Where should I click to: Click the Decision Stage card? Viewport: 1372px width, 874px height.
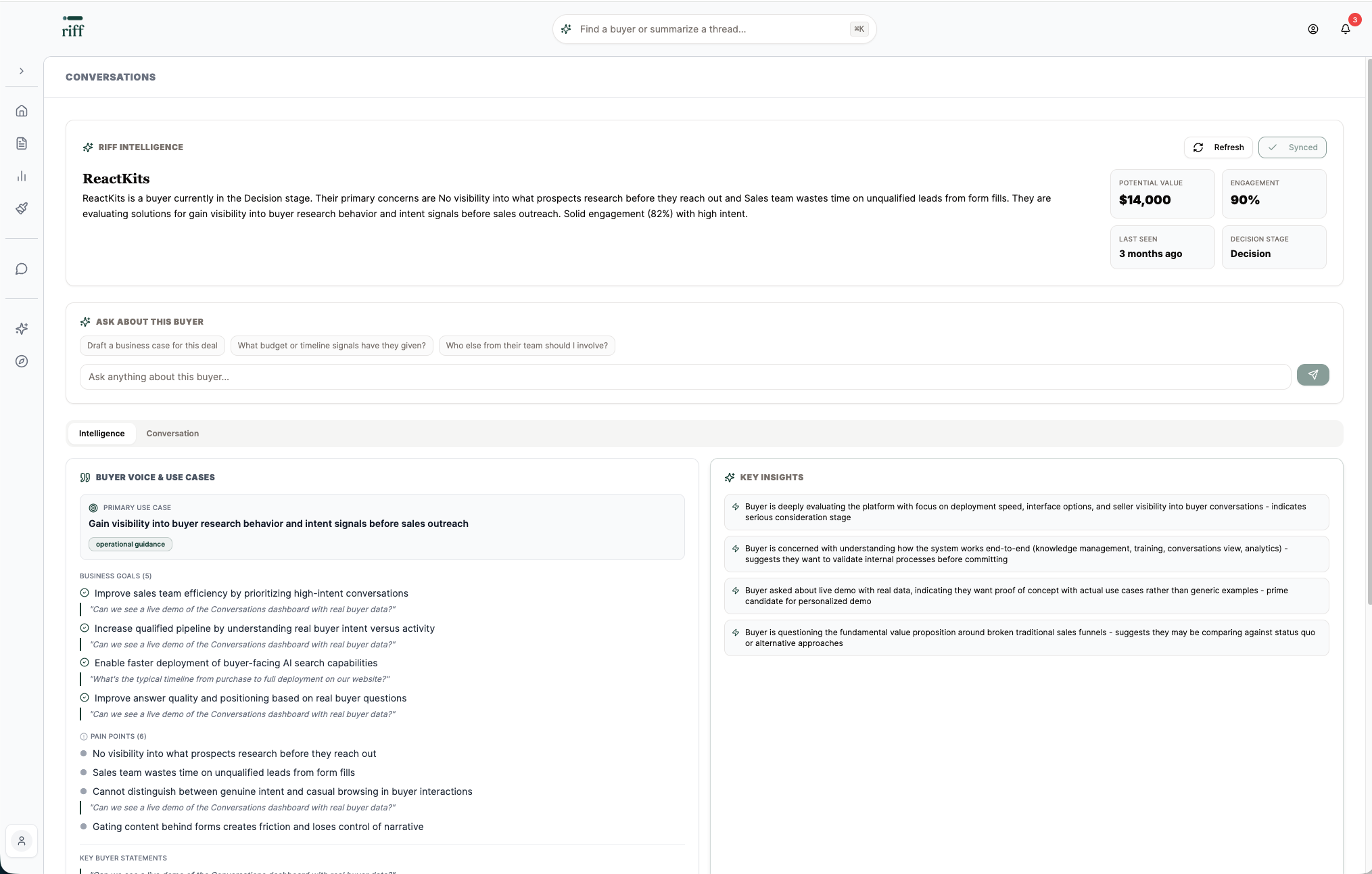tap(1274, 247)
